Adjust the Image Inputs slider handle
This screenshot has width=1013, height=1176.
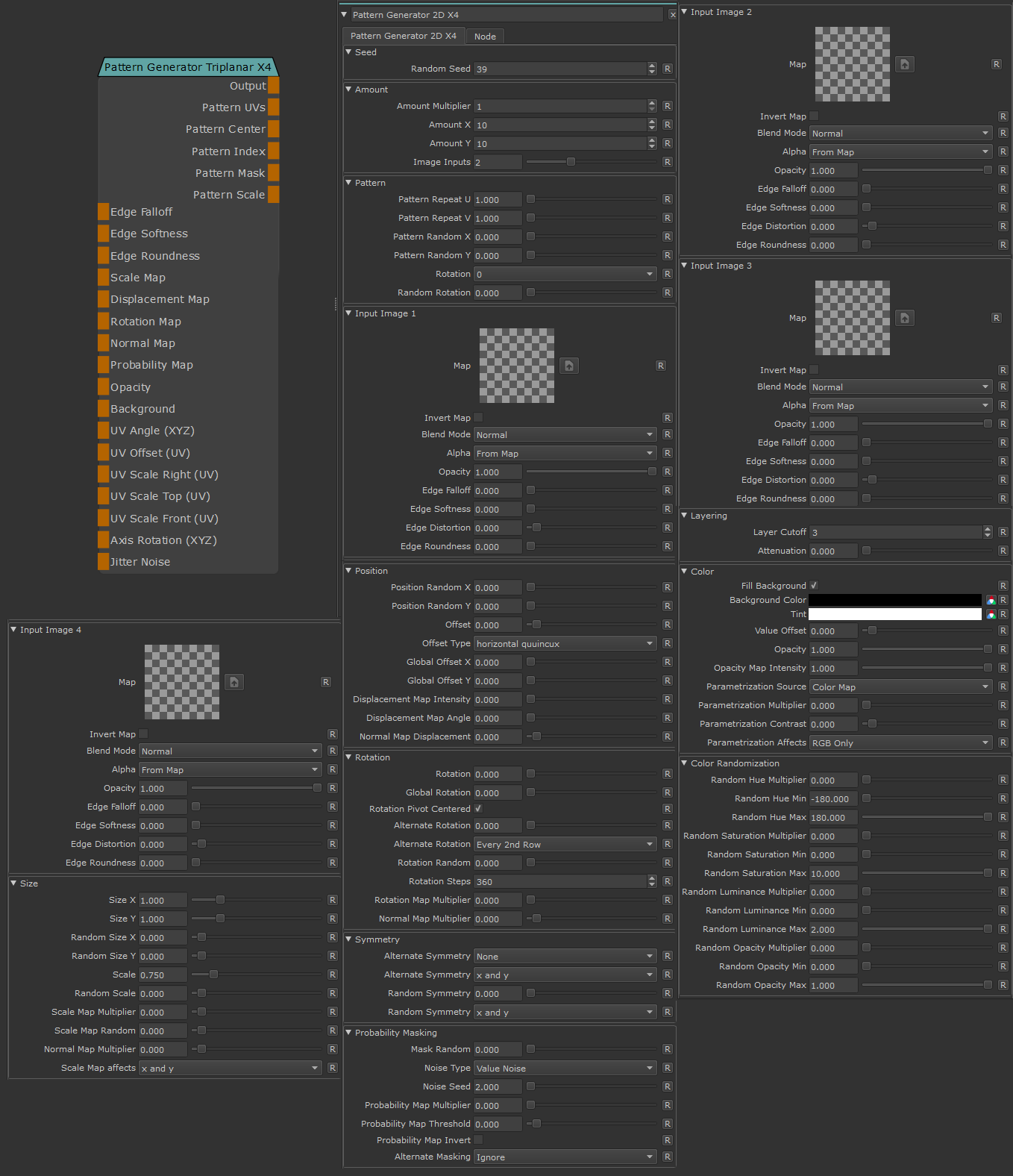pos(571,162)
